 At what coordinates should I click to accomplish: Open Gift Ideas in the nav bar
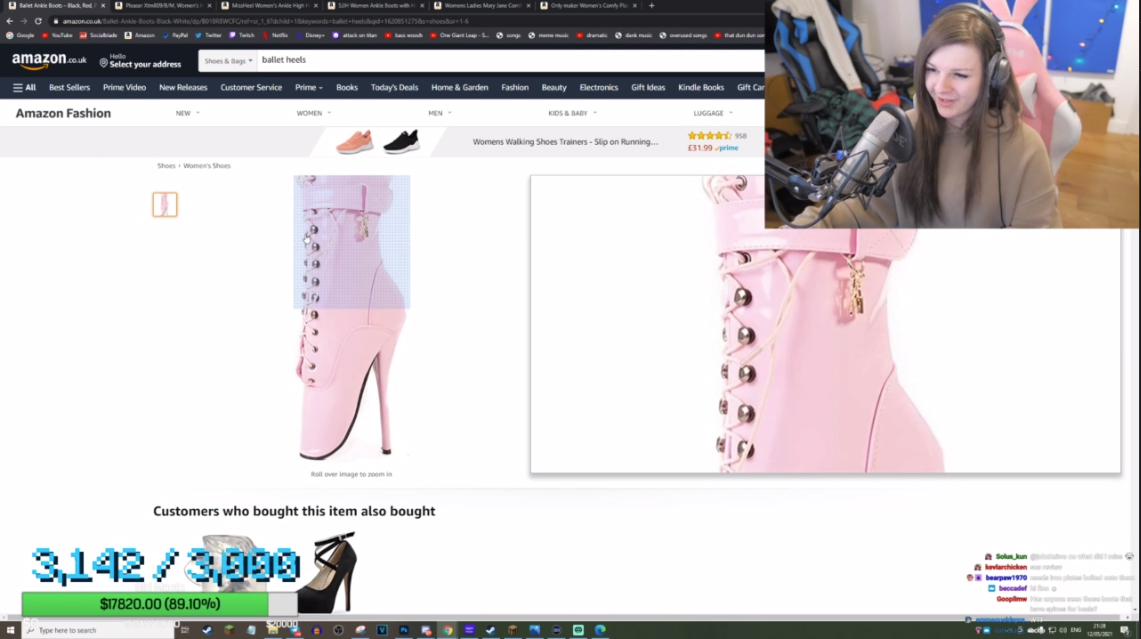[x=648, y=87]
